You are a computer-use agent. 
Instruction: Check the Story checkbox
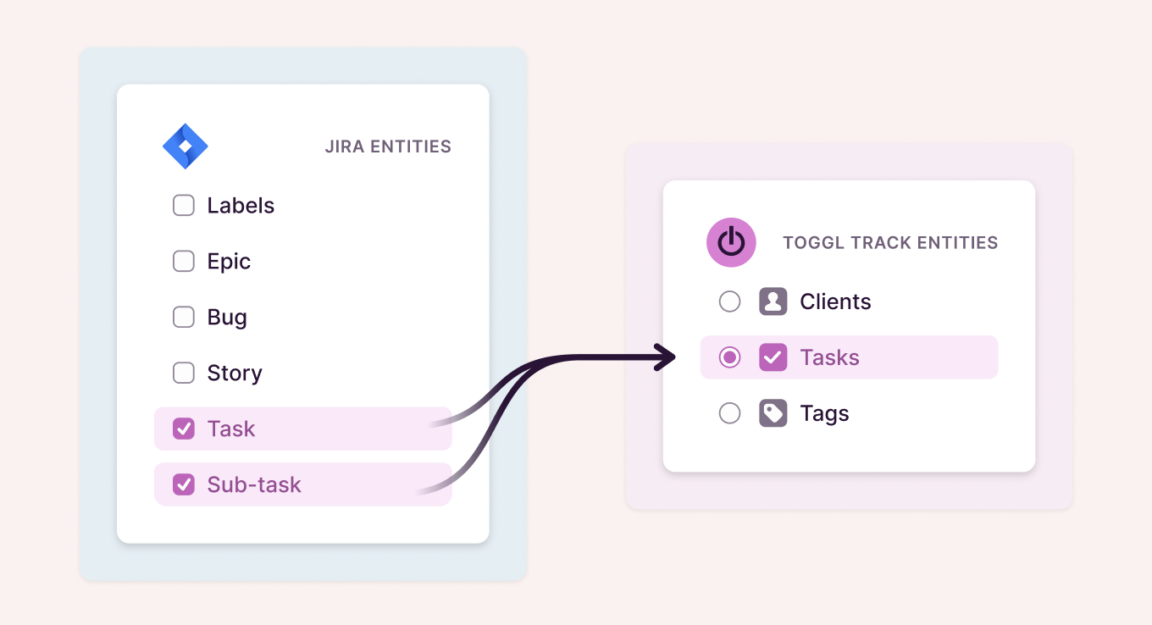(183, 373)
